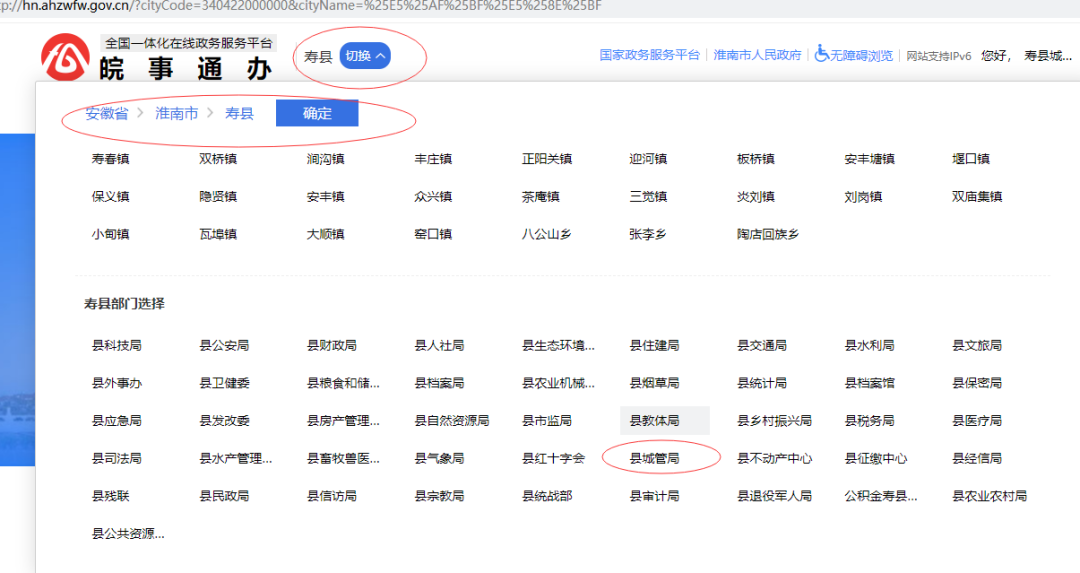
Task: Select department 县不动产中心
Action: [774, 459]
